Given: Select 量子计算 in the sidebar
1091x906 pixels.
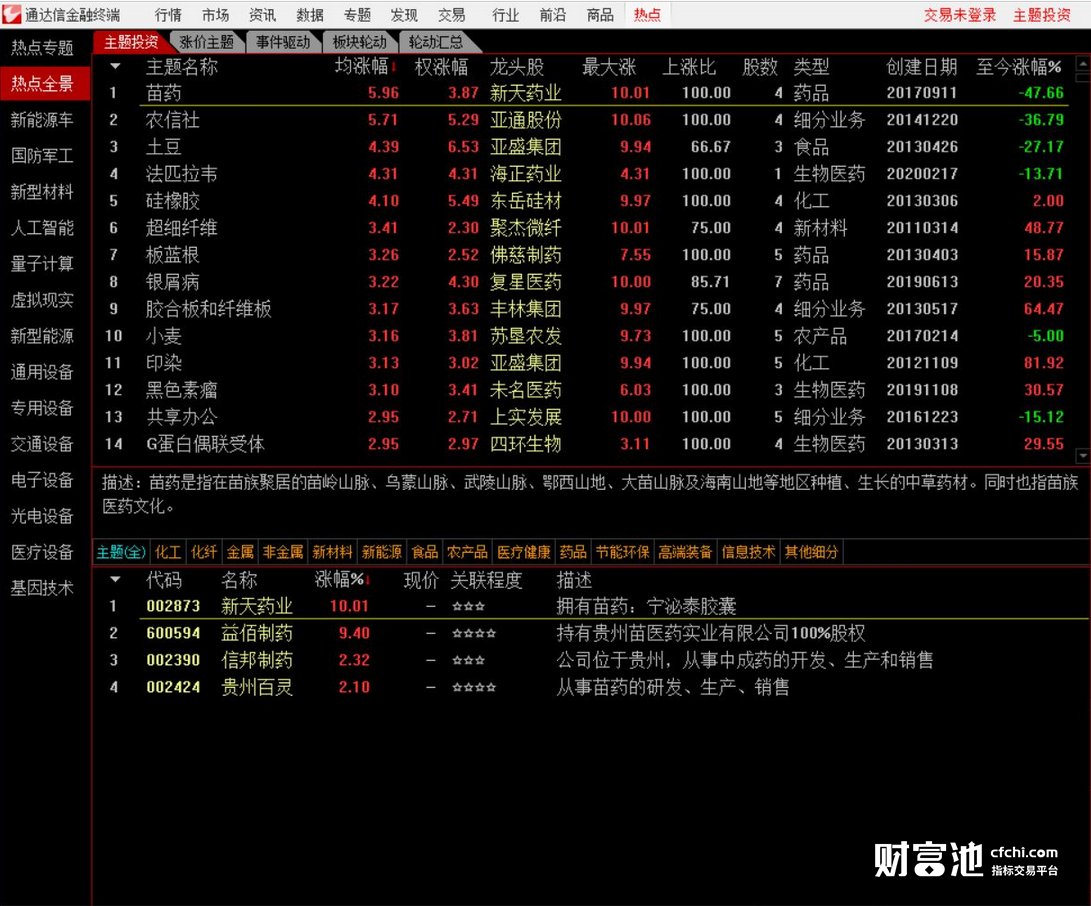Looking at the screenshot, I should pyautogui.click(x=42, y=264).
